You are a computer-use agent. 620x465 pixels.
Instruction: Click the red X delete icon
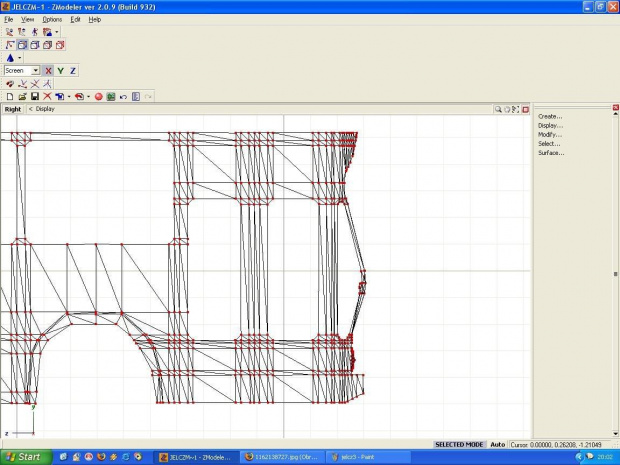[x=47, y=96]
